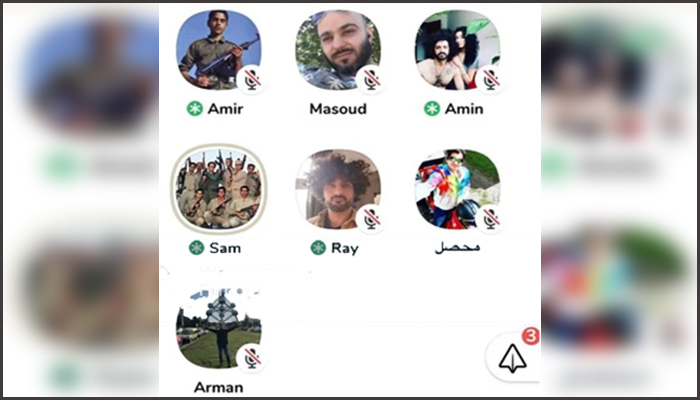This screenshot has height=400, width=700.
Task: Open the paper plane messages icon
Action: (x=512, y=358)
